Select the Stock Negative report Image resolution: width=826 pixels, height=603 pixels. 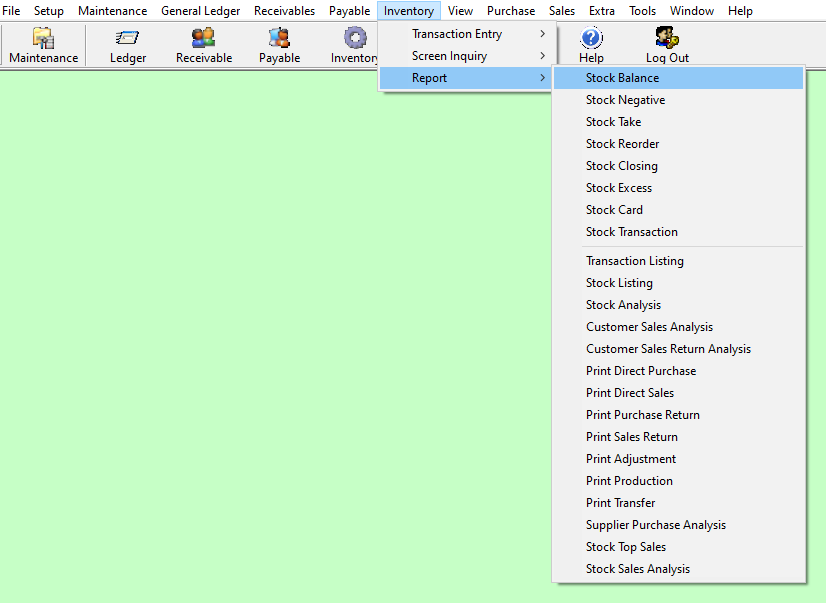pos(678,100)
